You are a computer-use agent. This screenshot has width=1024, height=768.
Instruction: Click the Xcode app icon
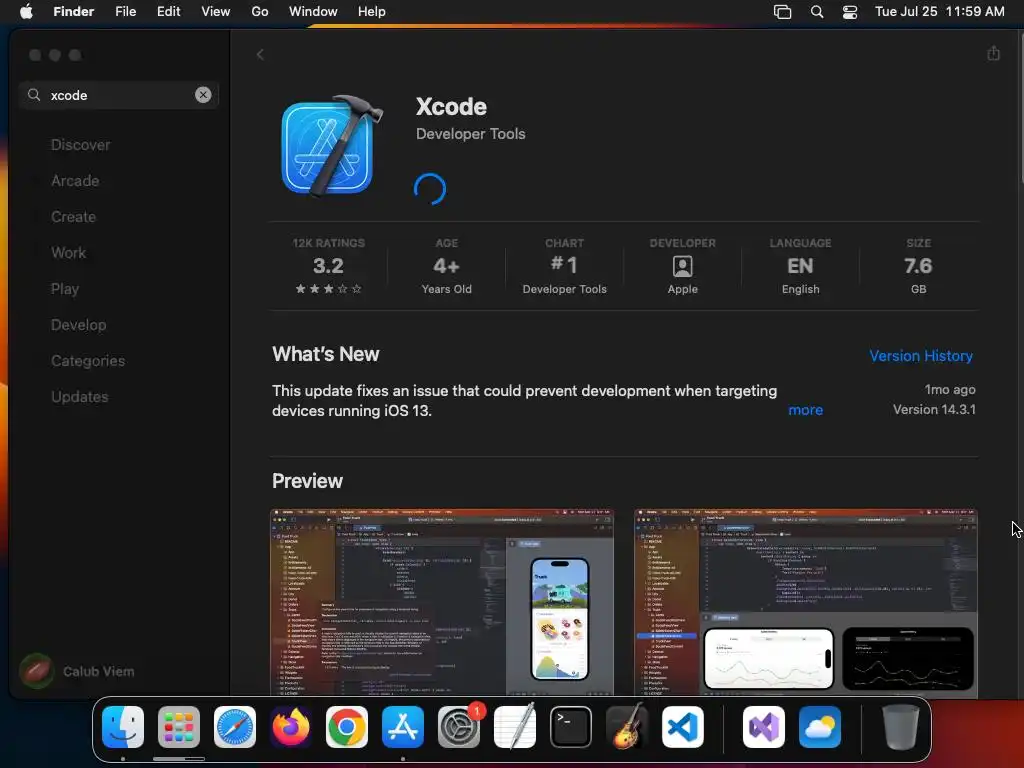tap(331, 146)
